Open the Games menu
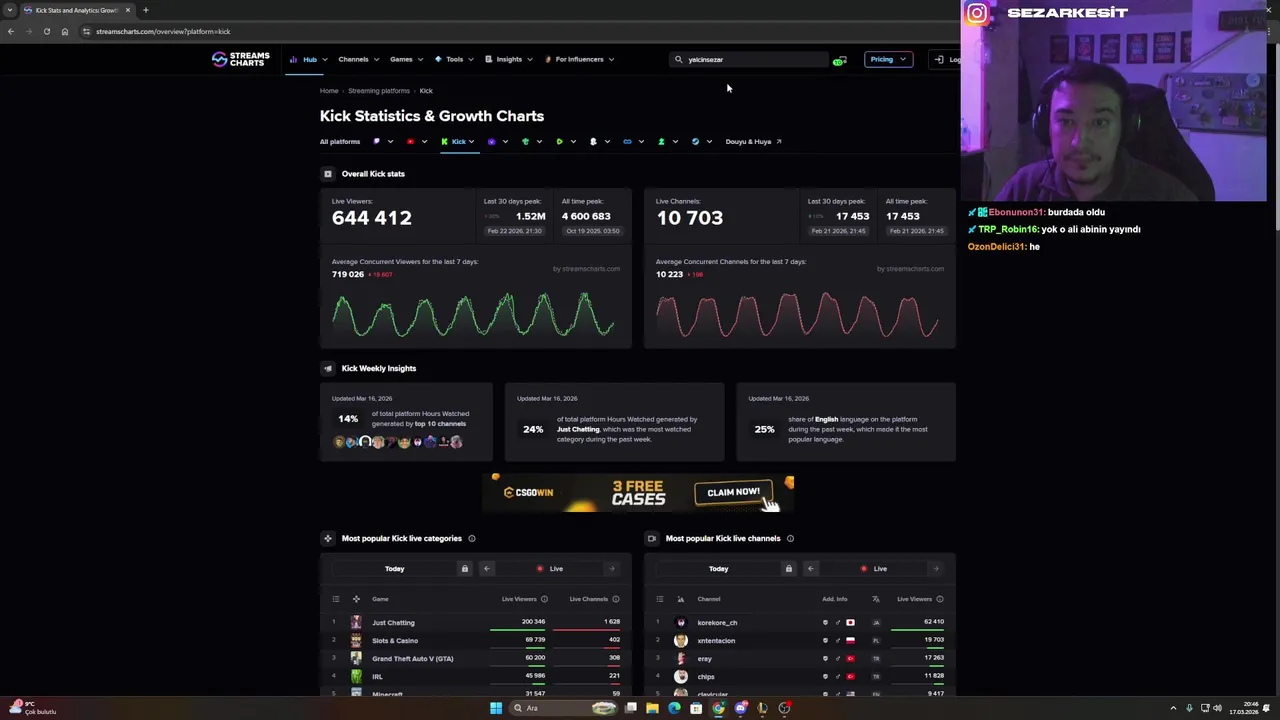1280x720 pixels. pyautogui.click(x=406, y=59)
